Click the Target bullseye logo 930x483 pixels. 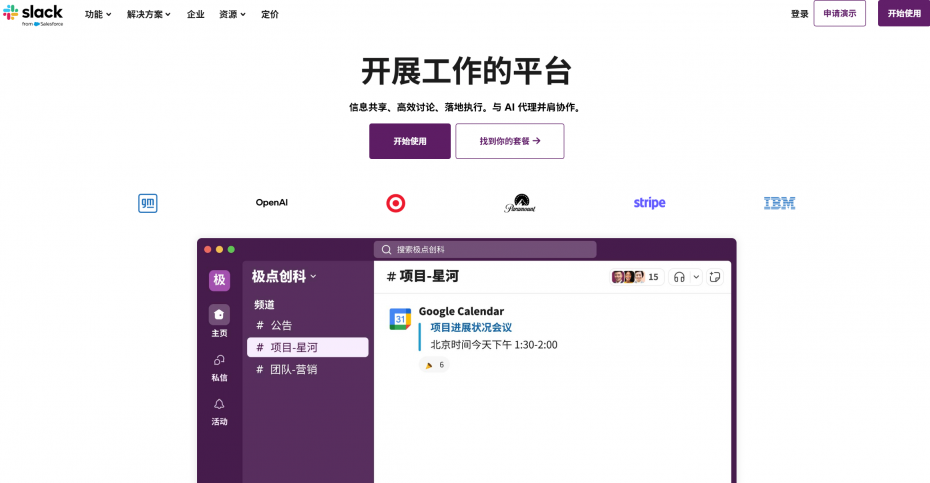[396, 204]
